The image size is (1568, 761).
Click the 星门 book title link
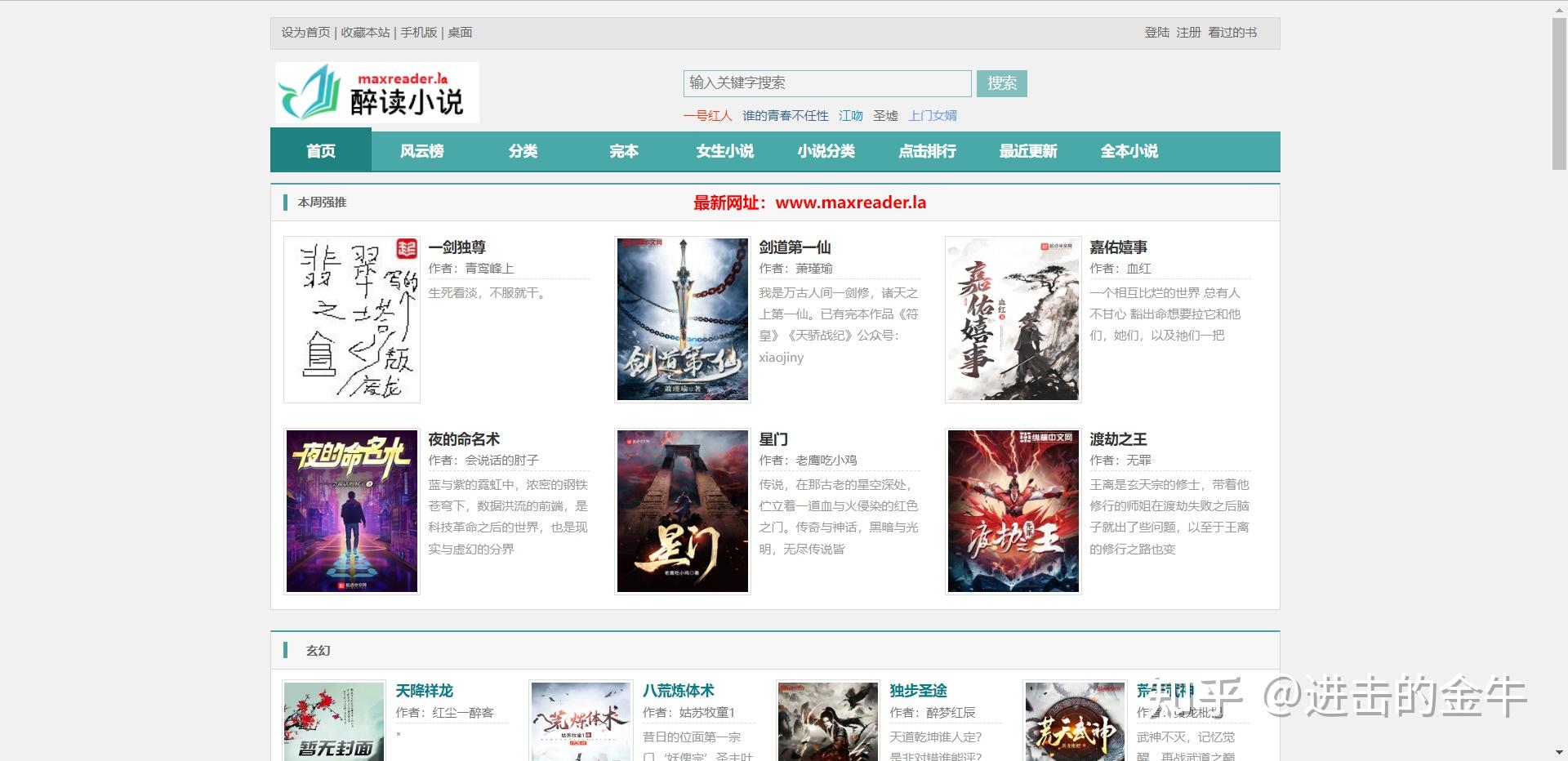point(773,439)
